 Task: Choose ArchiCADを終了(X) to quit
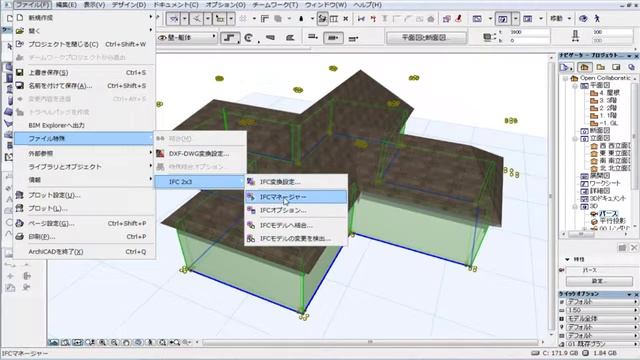84,251
